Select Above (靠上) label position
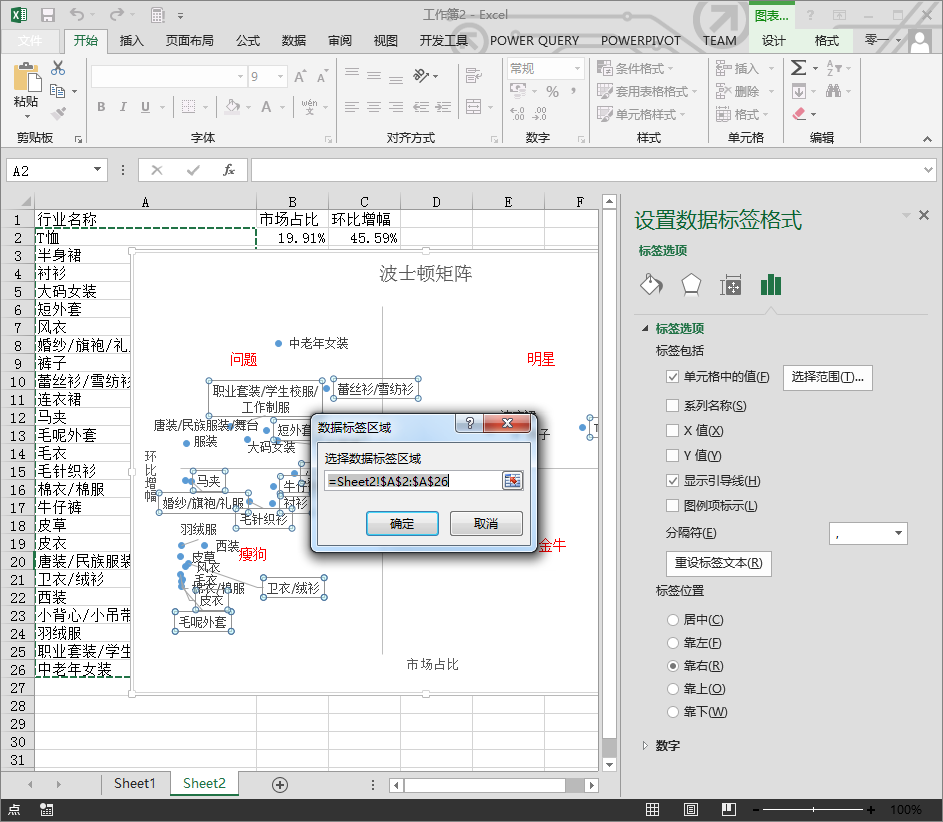This screenshot has width=943, height=822. coord(673,689)
